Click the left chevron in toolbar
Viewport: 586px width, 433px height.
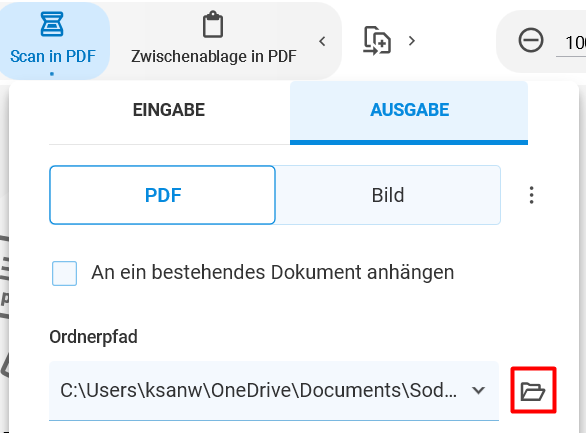322,41
